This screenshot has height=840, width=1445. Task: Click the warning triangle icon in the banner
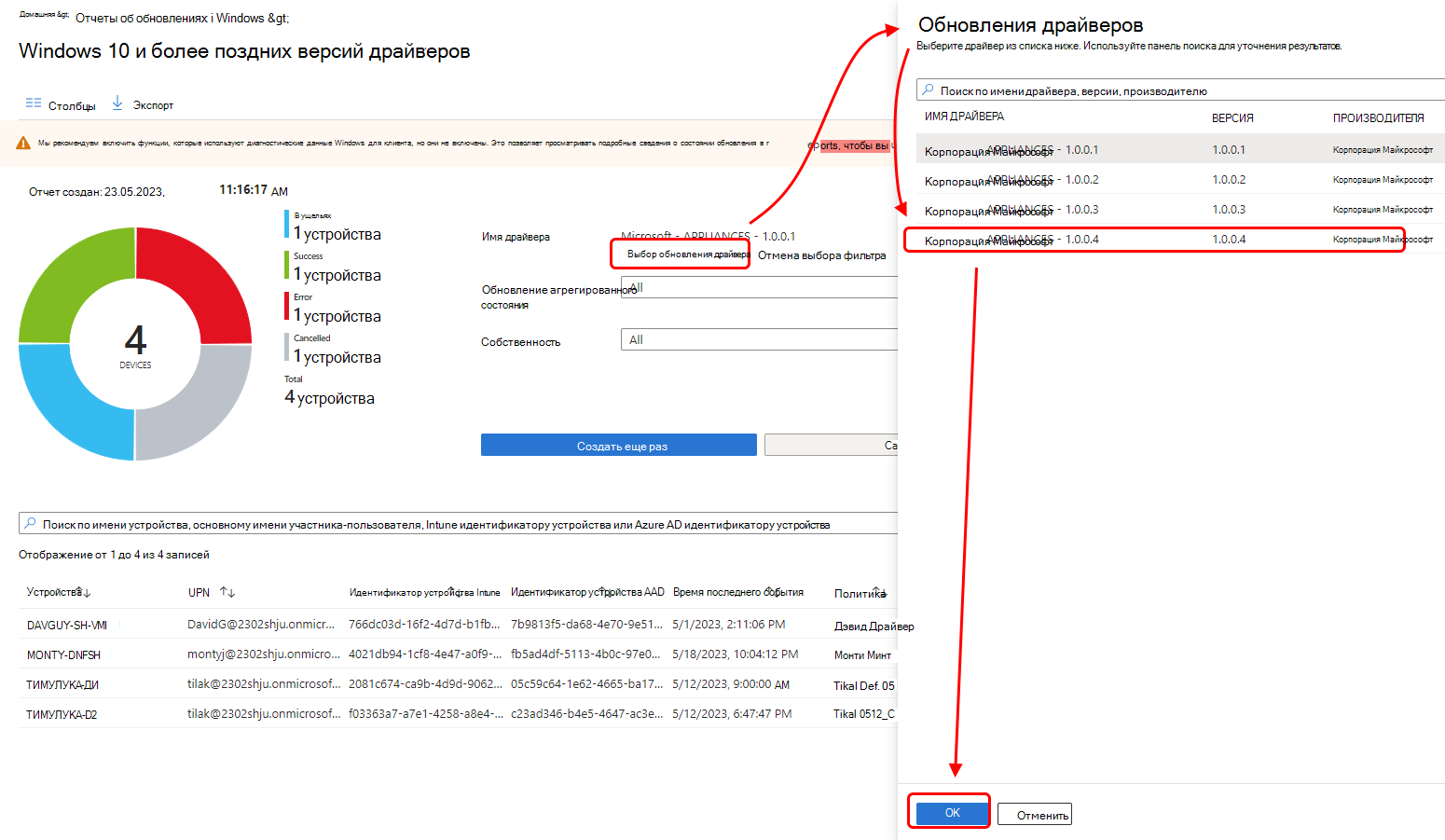[23, 144]
